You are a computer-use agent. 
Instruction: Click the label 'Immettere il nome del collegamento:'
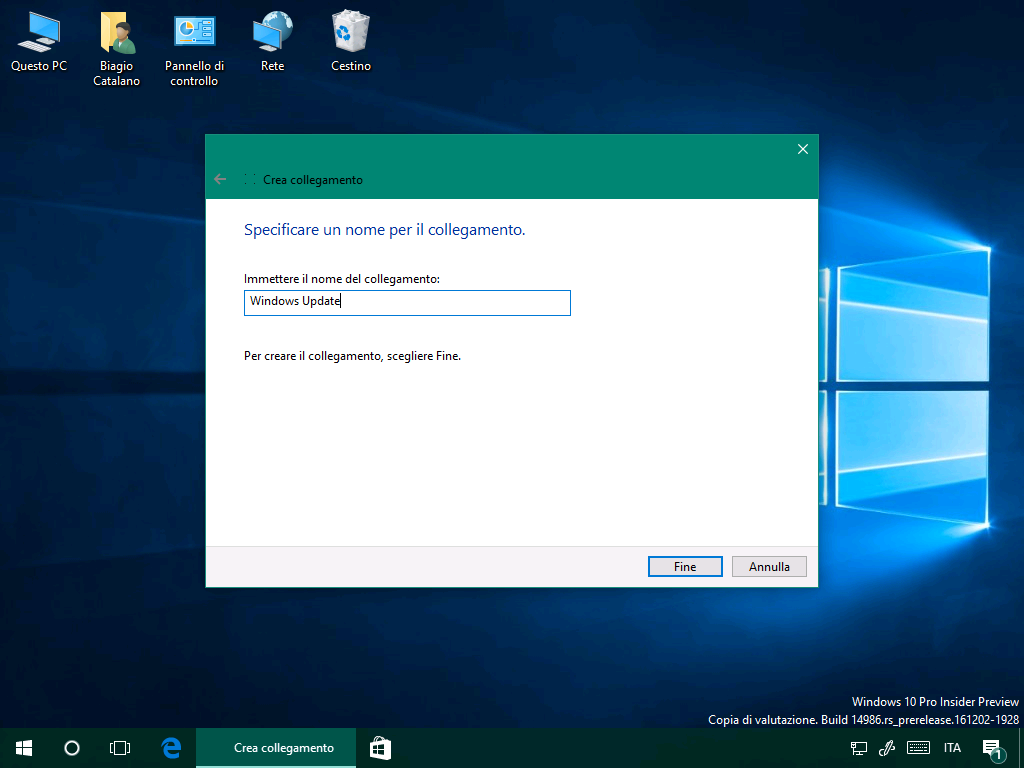[342, 279]
